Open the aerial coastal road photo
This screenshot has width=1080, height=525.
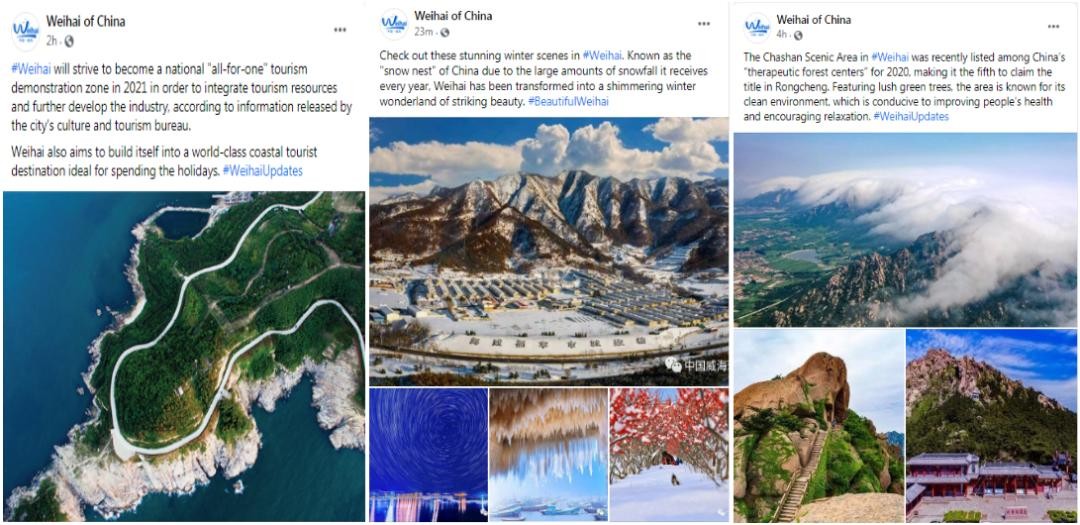tap(184, 356)
